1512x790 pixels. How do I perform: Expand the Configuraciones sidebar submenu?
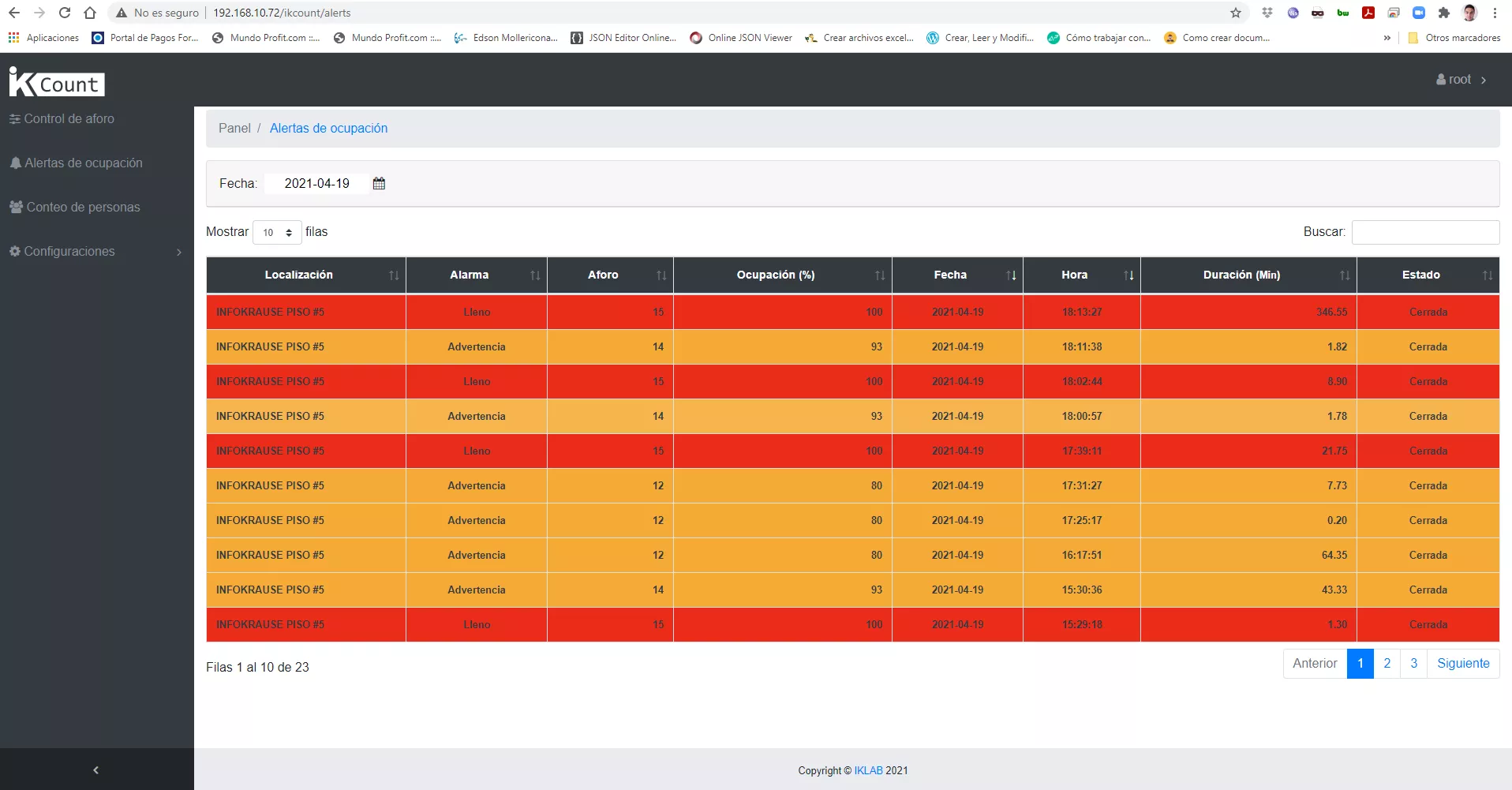(x=95, y=252)
